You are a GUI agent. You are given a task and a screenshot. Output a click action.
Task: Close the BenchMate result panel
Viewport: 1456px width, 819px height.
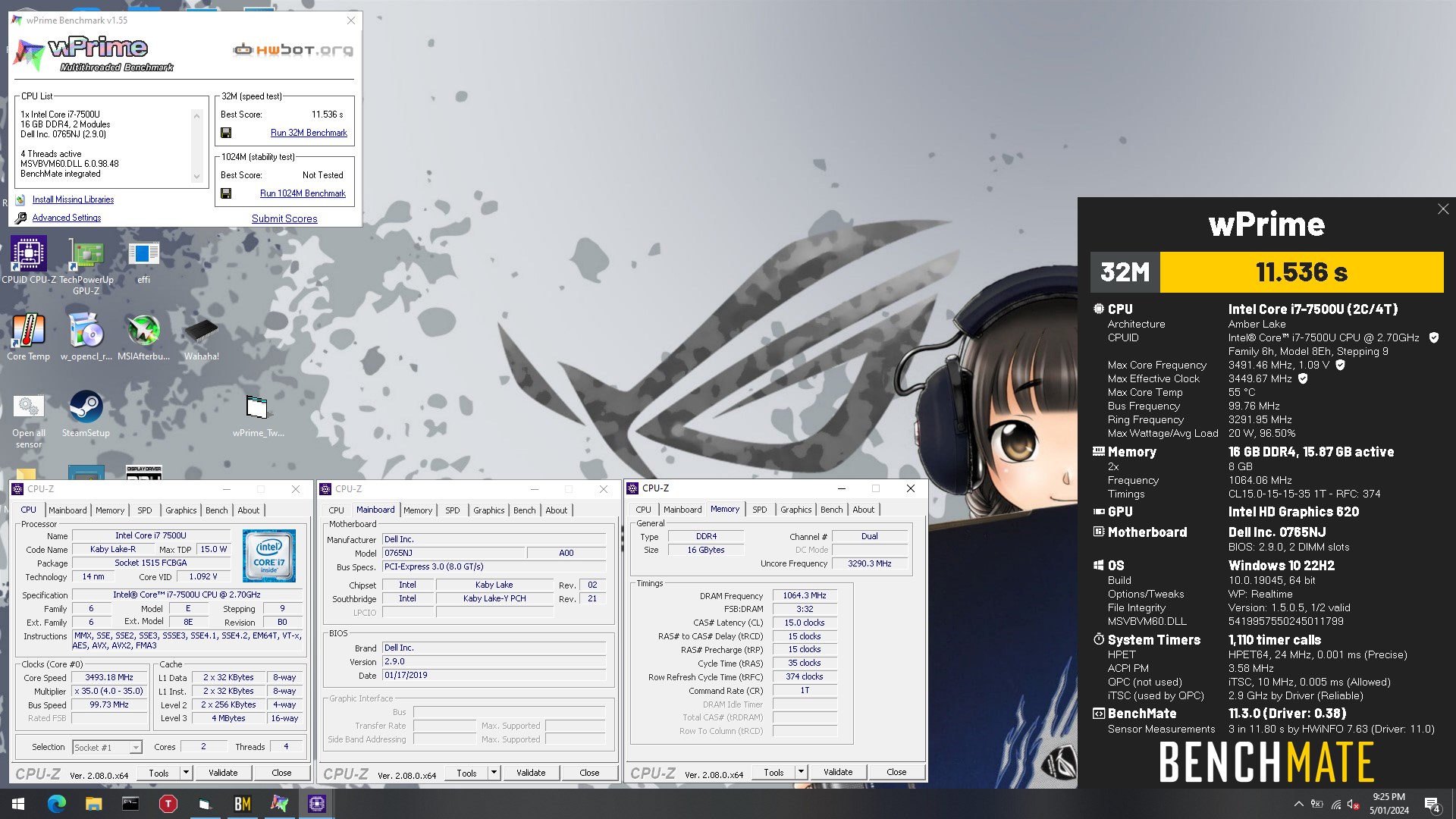1442,209
